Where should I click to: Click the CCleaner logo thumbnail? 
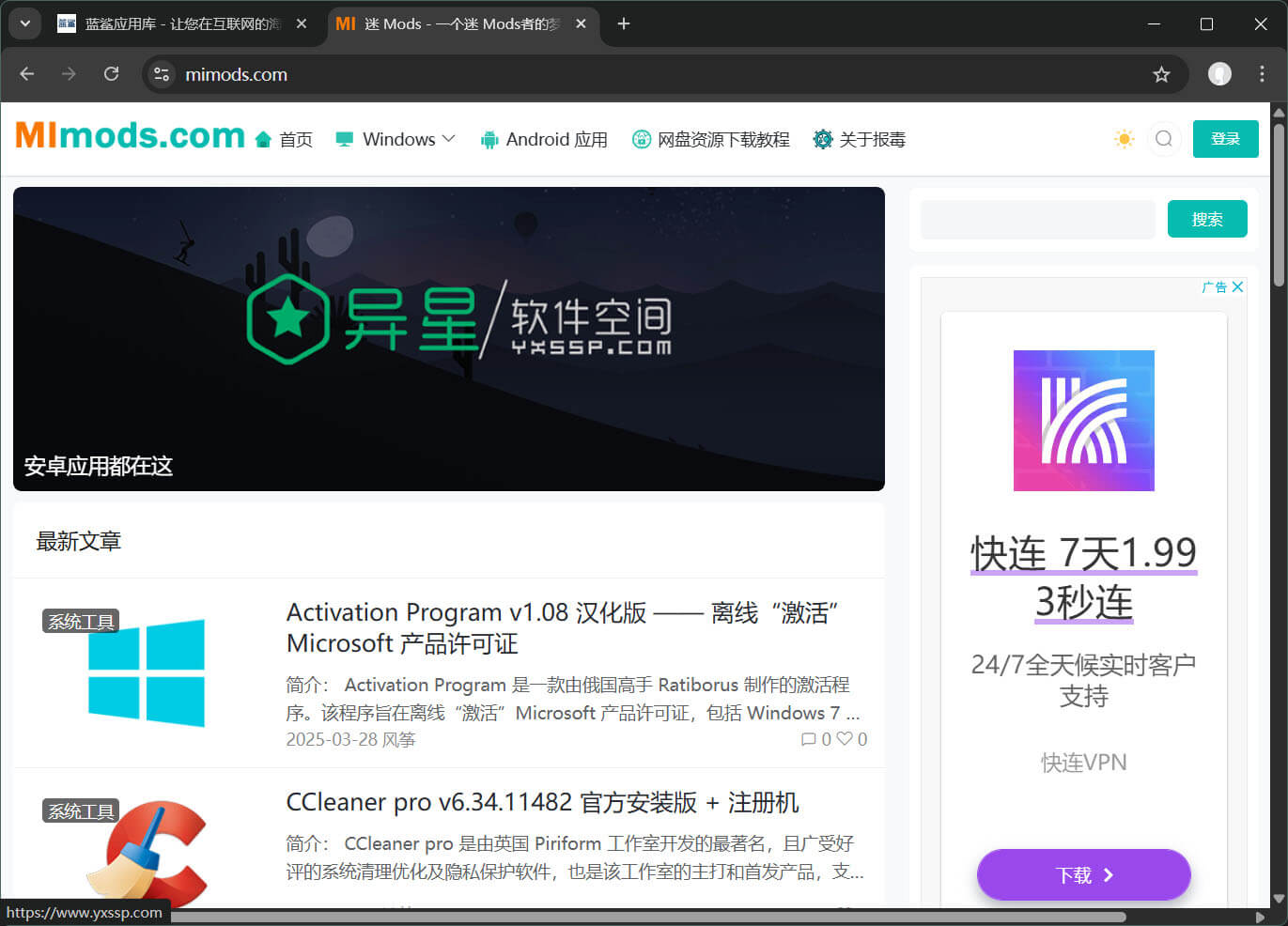coord(147,853)
